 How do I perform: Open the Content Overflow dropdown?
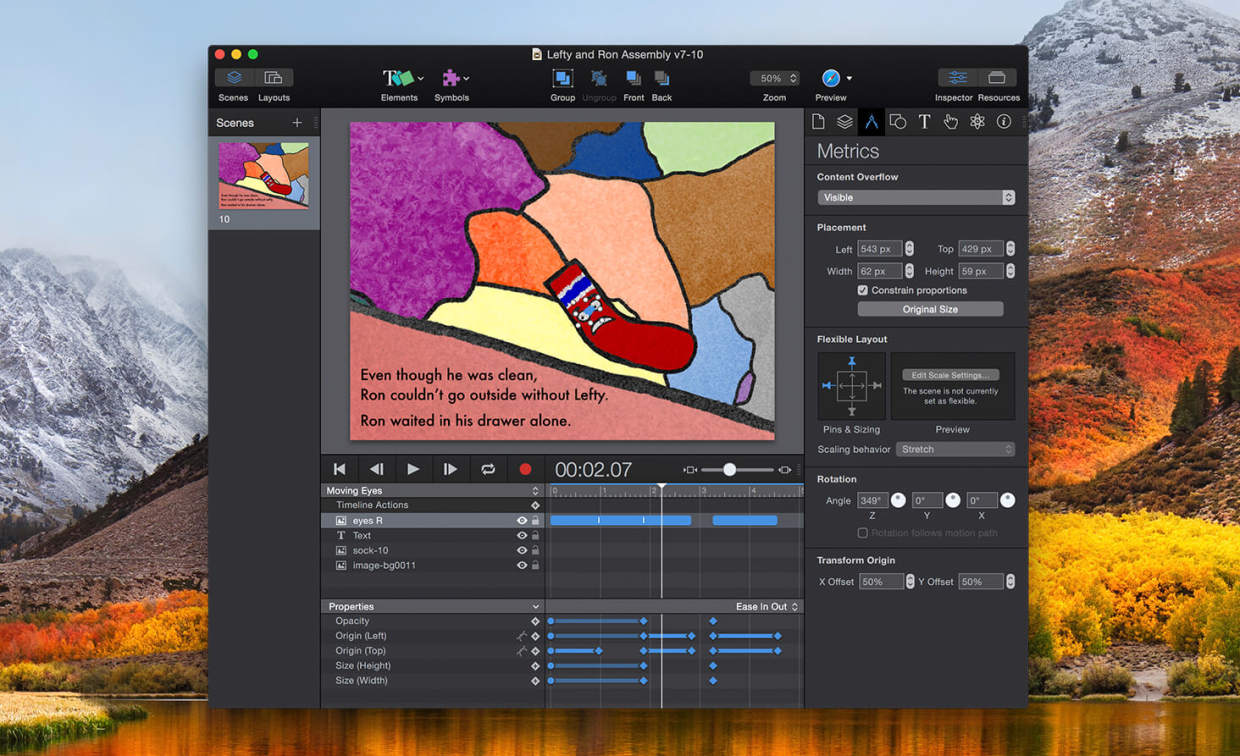915,198
